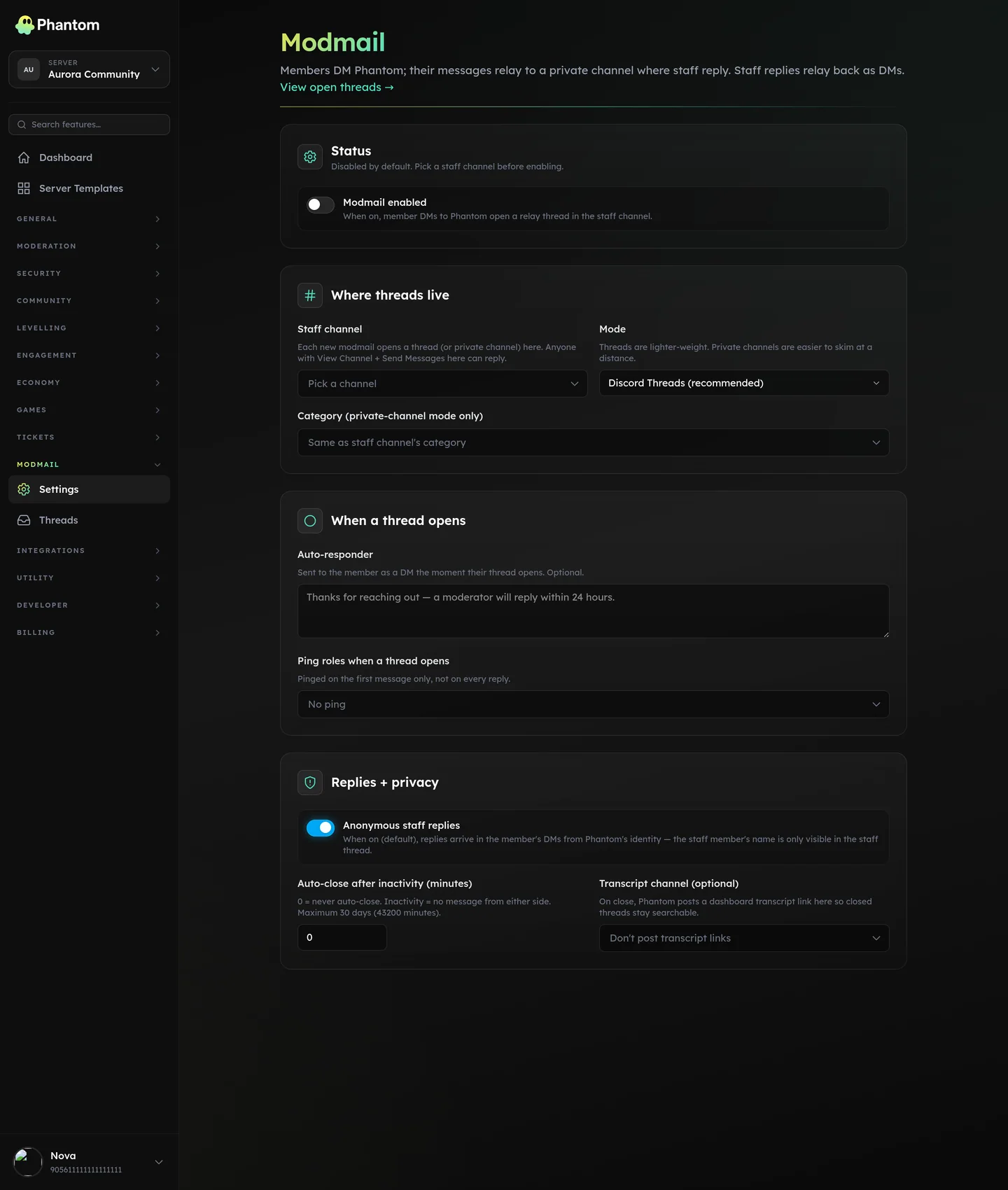
Task: Open the No ping roles dropdown
Action: point(594,704)
